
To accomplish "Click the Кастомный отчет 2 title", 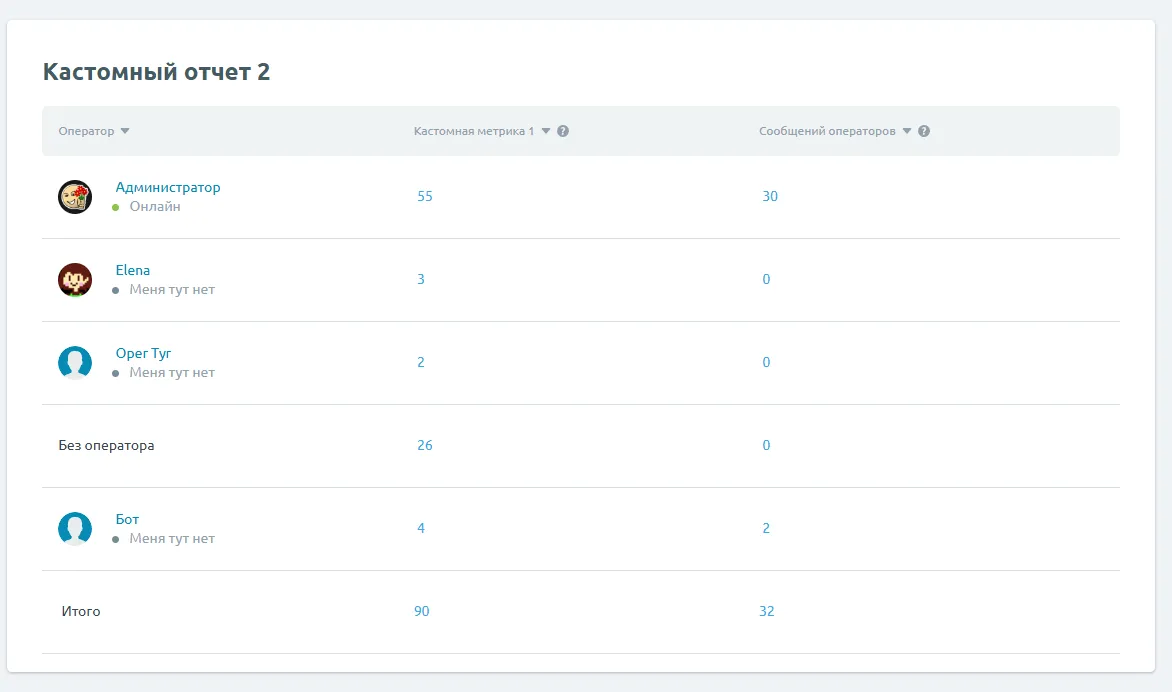I will point(156,72).
